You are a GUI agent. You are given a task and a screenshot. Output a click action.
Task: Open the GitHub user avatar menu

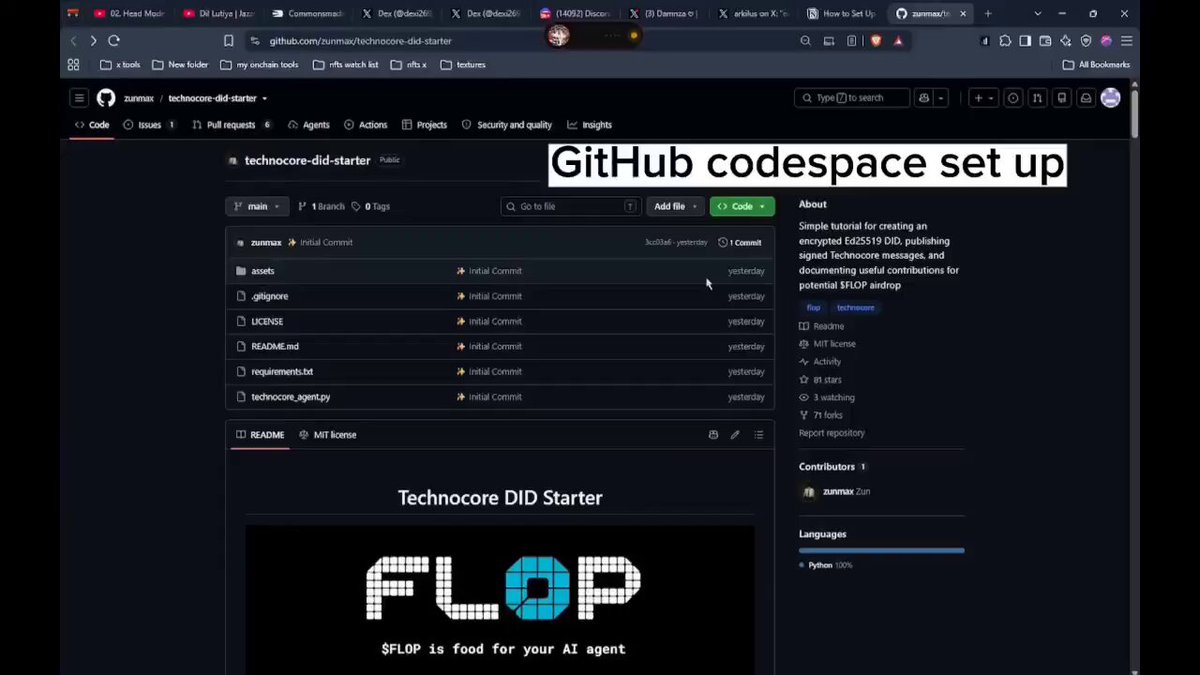[x=1110, y=98]
